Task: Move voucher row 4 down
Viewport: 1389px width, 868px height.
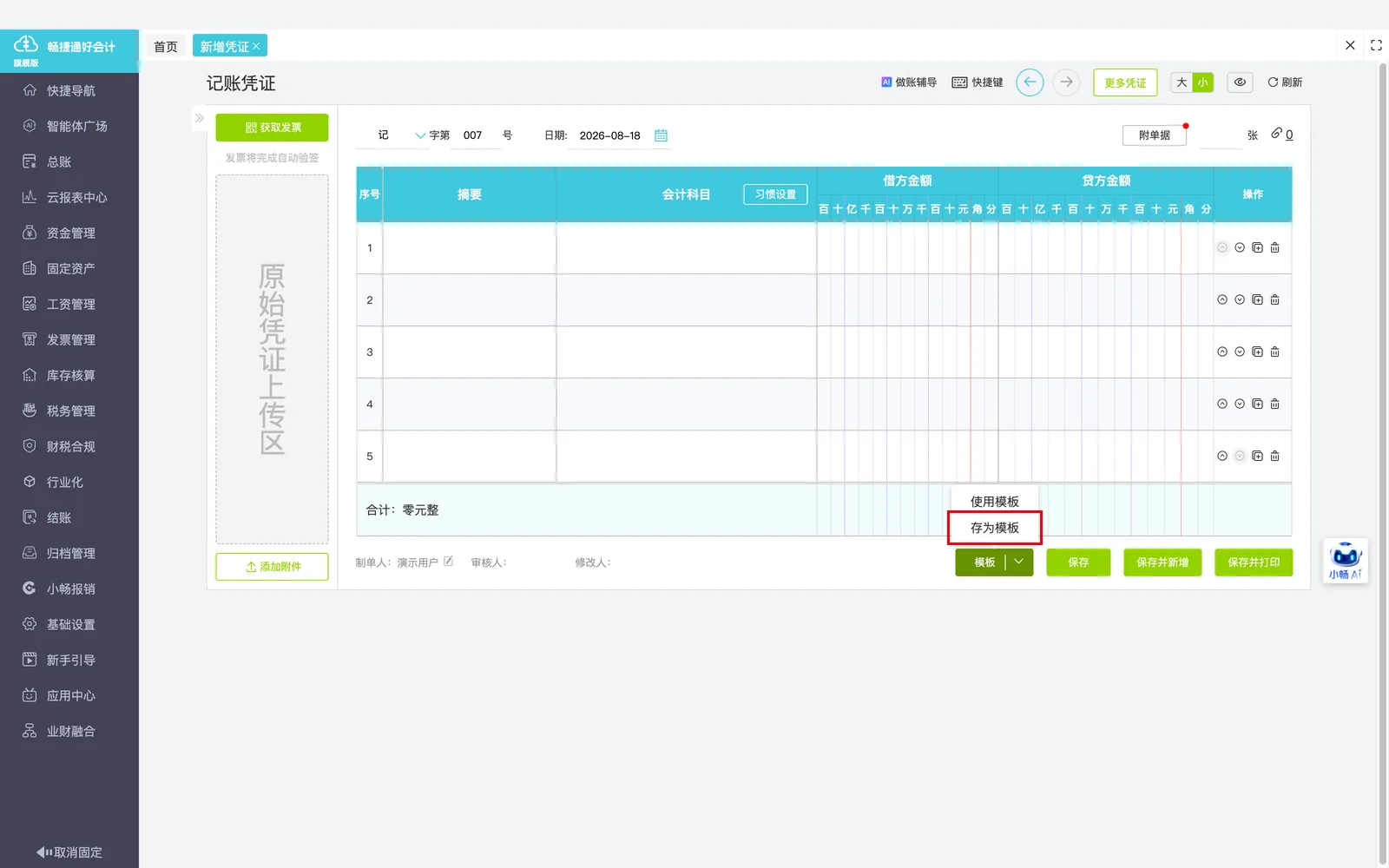Action: [1240, 404]
